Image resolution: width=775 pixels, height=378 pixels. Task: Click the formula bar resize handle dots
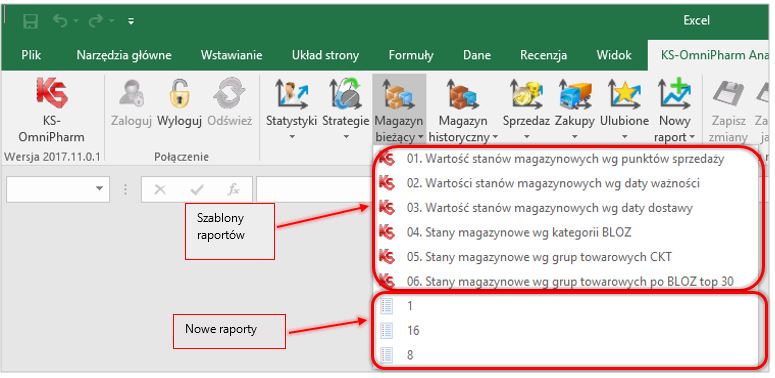tap(126, 189)
